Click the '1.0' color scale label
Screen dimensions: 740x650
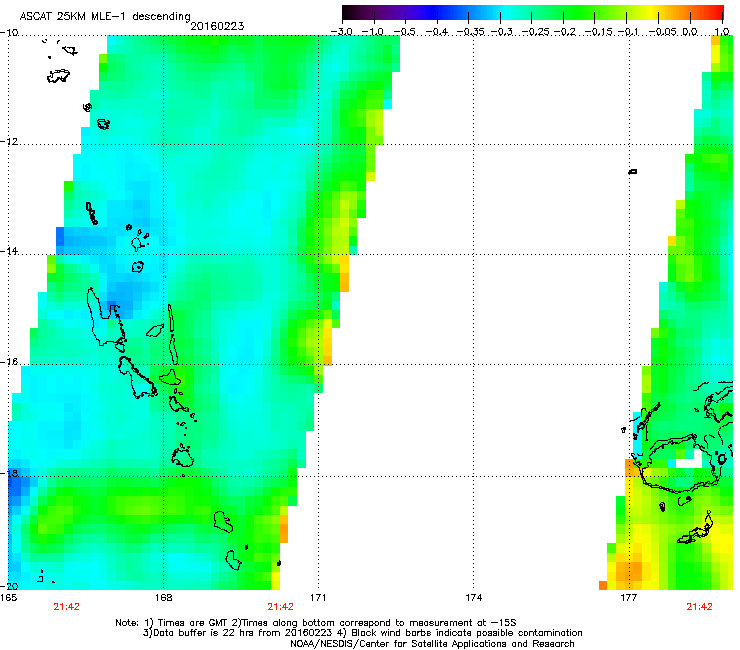[722, 32]
